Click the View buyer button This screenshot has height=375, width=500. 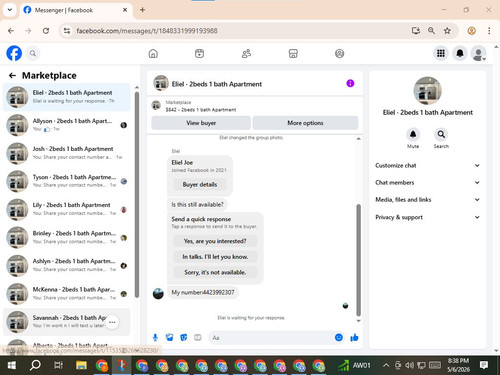201,123
